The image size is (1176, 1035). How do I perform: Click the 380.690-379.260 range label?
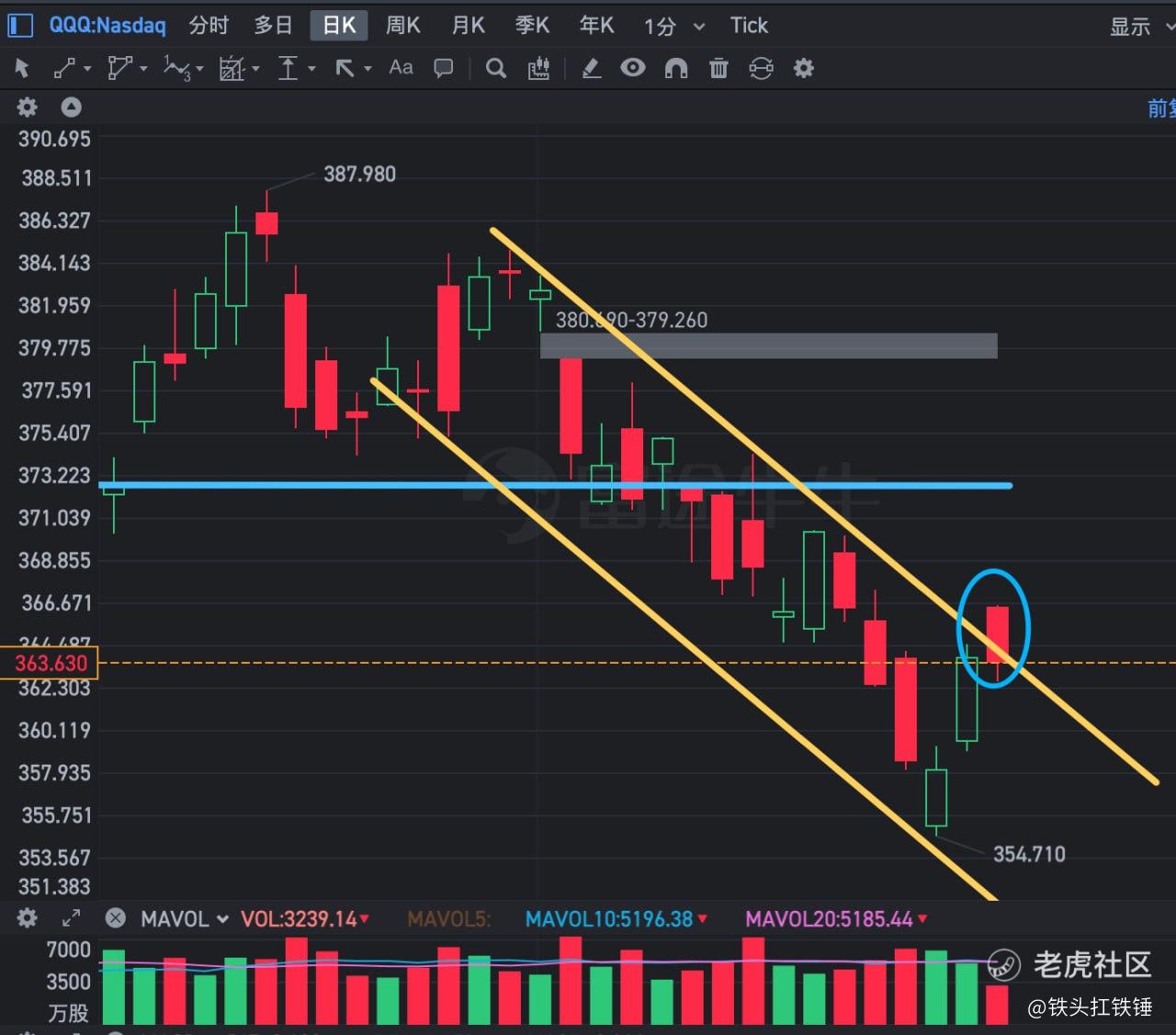pyautogui.click(x=631, y=320)
